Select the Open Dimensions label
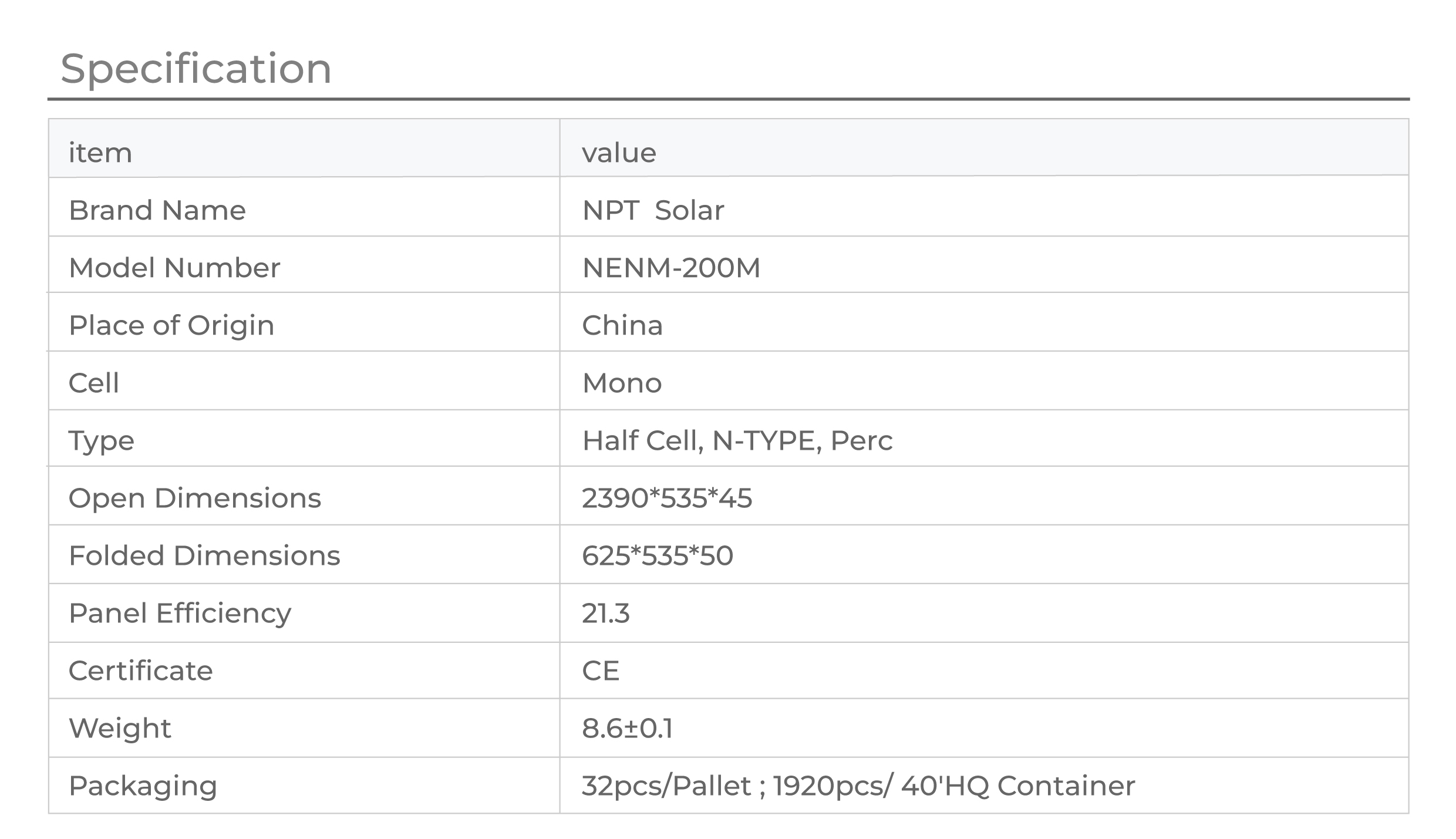1456x839 pixels. pos(195,498)
